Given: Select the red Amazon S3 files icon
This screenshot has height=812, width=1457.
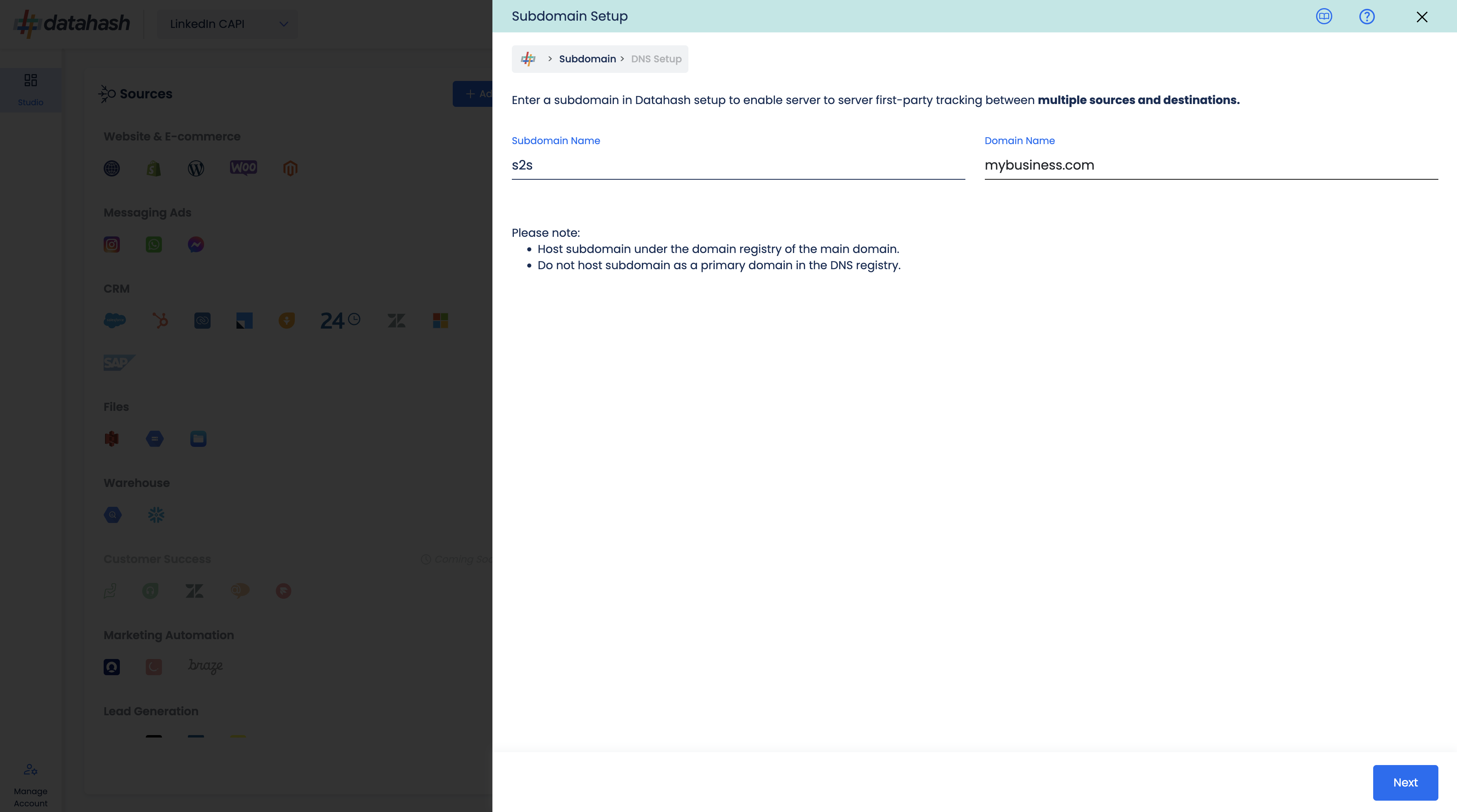Looking at the screenshot, I should [x=111, y=439].
